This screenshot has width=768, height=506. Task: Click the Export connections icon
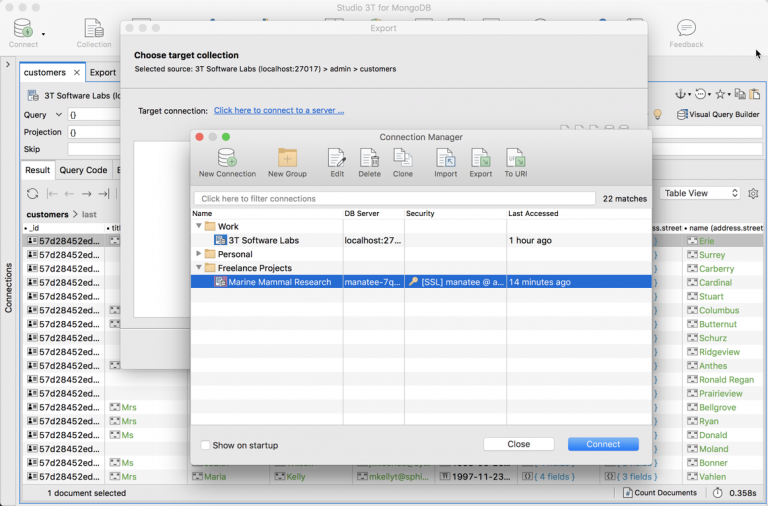click(480, 158)
